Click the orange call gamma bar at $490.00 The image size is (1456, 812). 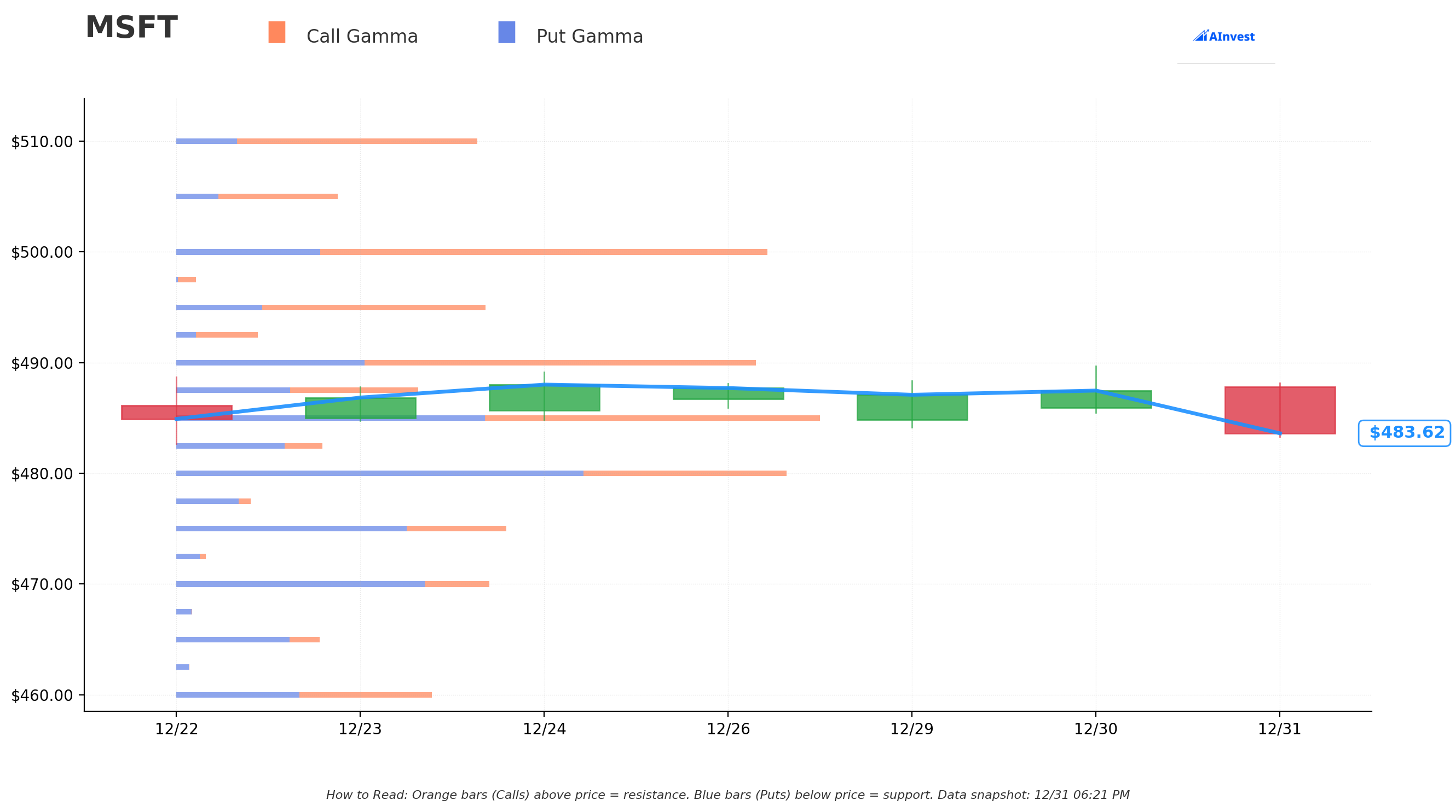point(560,363)
